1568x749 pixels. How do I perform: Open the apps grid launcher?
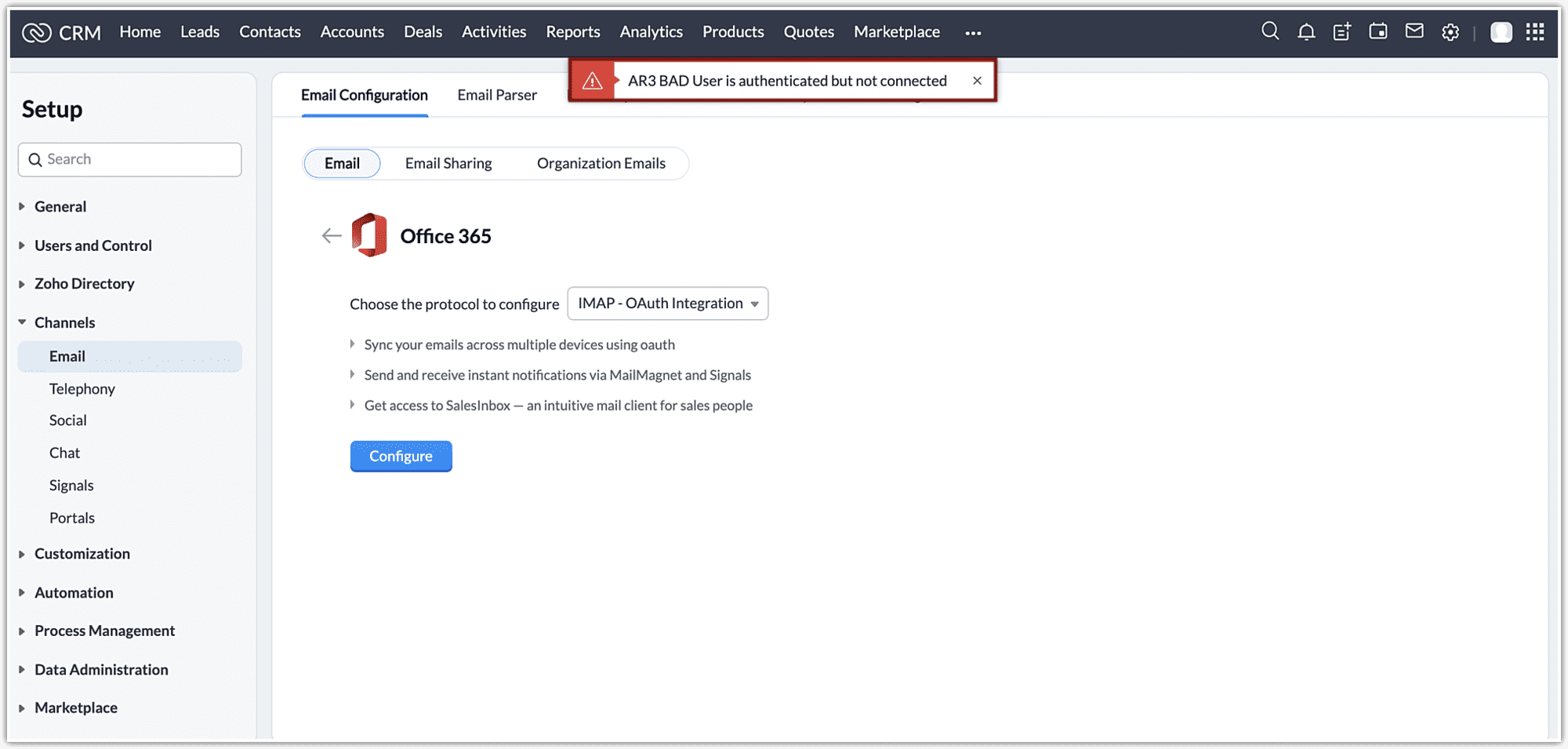[1535, 32]
